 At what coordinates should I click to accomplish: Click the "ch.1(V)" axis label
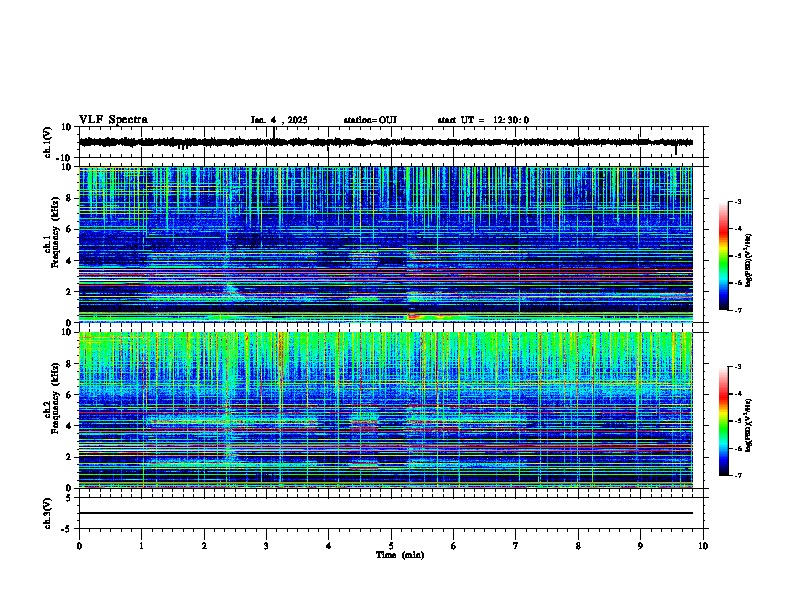coord(48,142)
